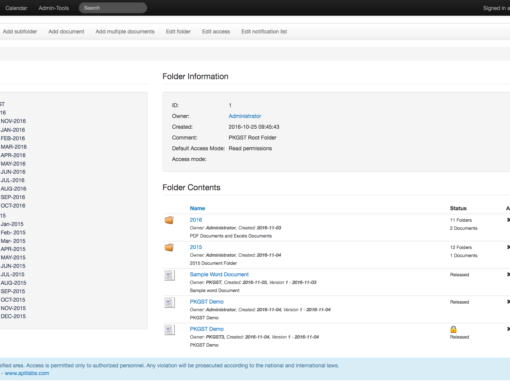Choose Add multiple documents
The width and height of the screenshot is (510, 382).
(x=125, y=31)
